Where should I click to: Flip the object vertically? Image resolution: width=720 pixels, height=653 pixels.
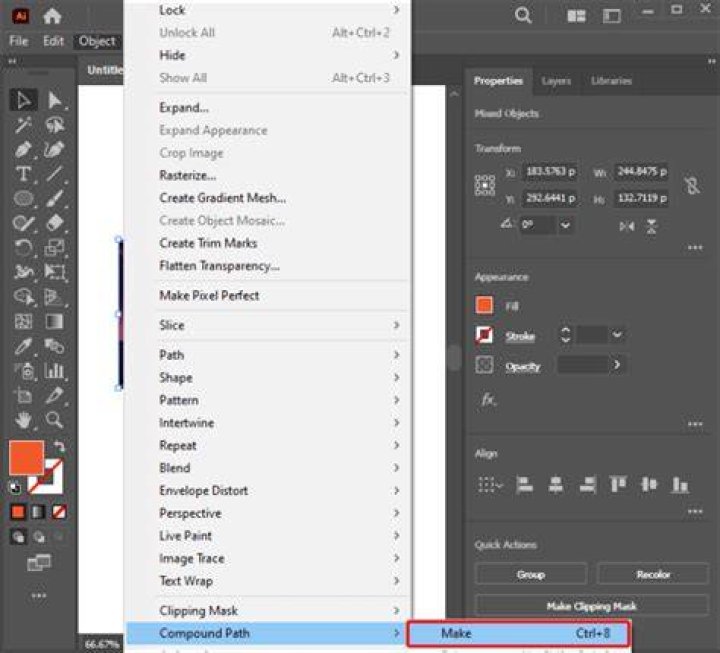pos(652,226)
